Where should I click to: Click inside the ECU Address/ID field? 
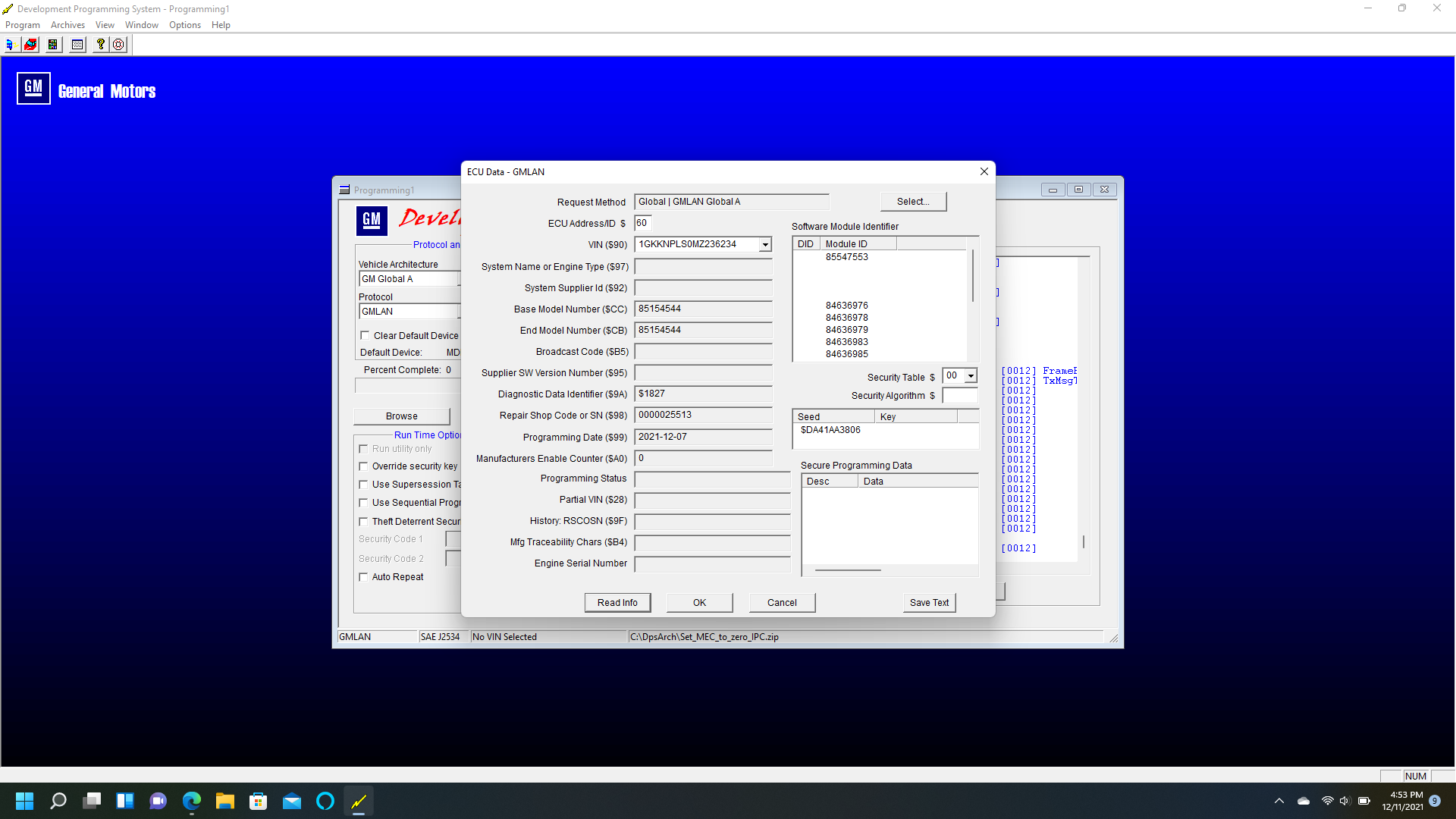[642, 223]
